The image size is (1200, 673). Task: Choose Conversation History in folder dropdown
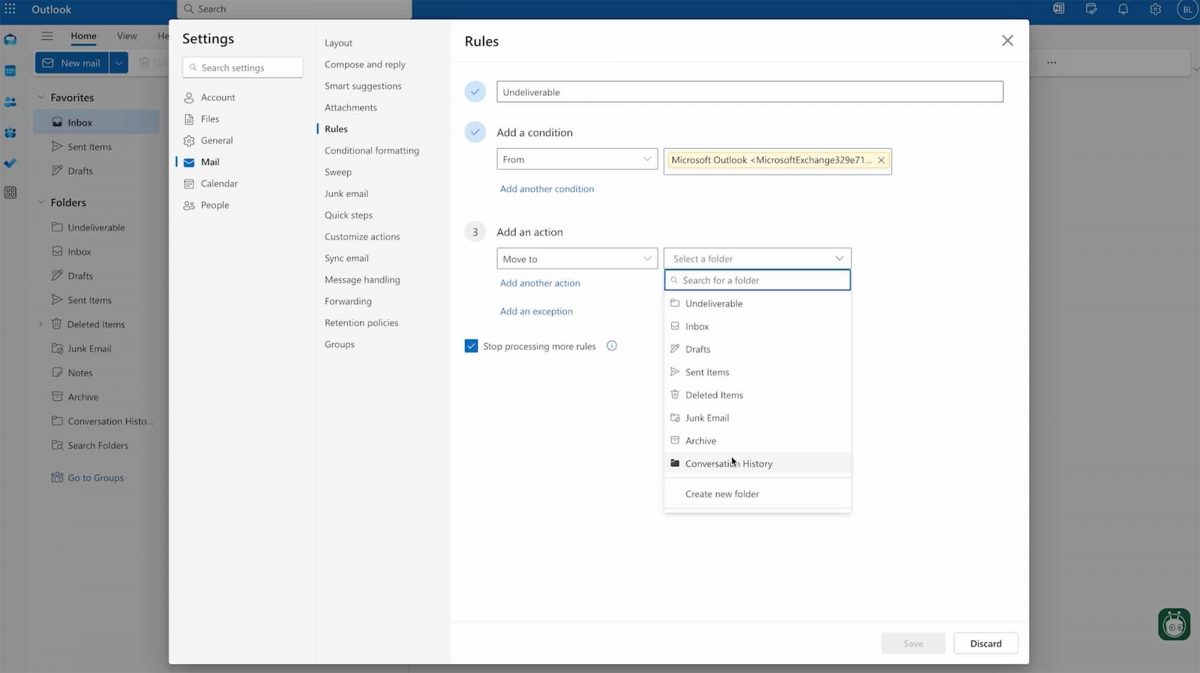coord(757,464)
